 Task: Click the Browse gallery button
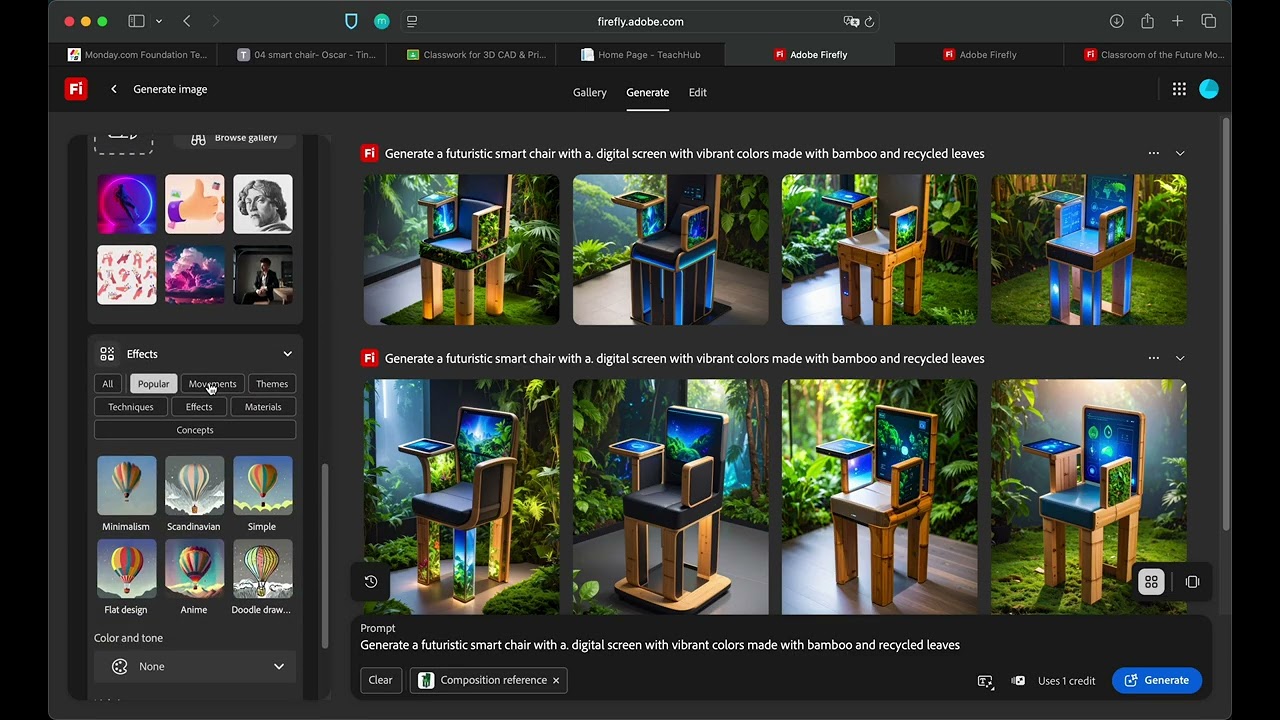[x=234, y=138]
